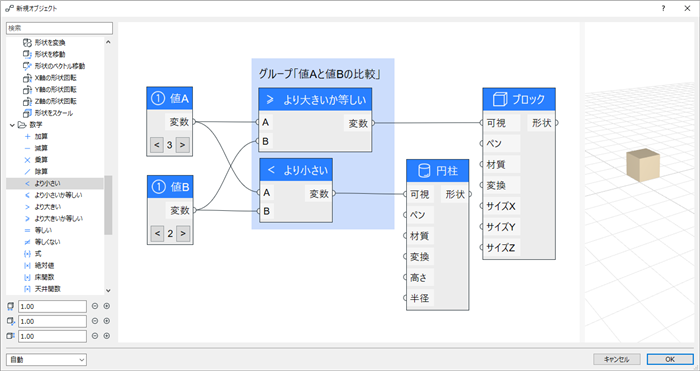Image resolution: width=700 pixels, height=371 pixels.
Task: Select より小さい row in the tree
Action: click(55, 183)
